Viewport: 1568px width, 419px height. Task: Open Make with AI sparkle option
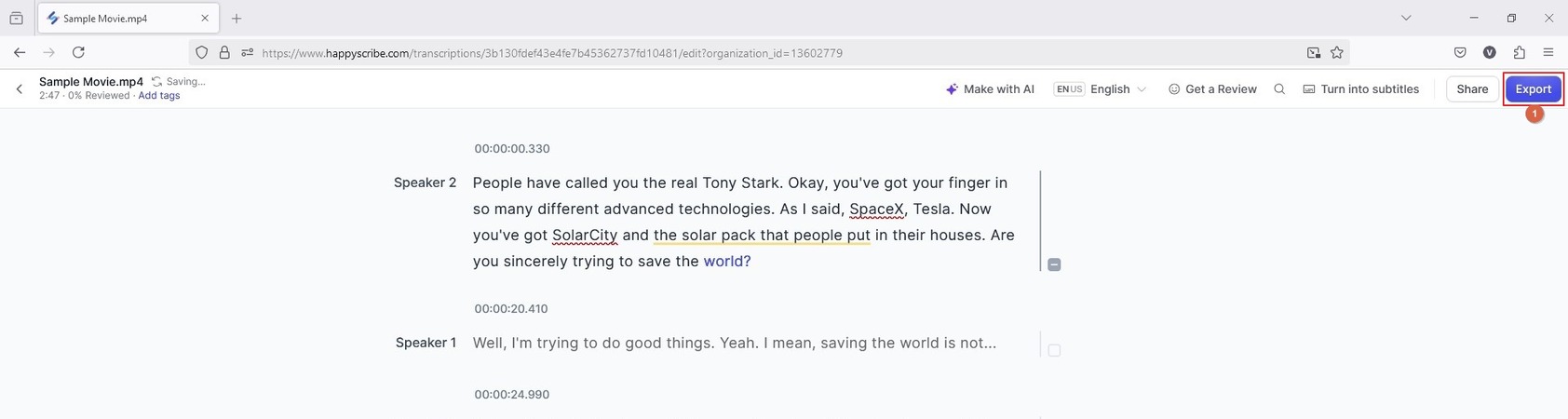(990, 89)
